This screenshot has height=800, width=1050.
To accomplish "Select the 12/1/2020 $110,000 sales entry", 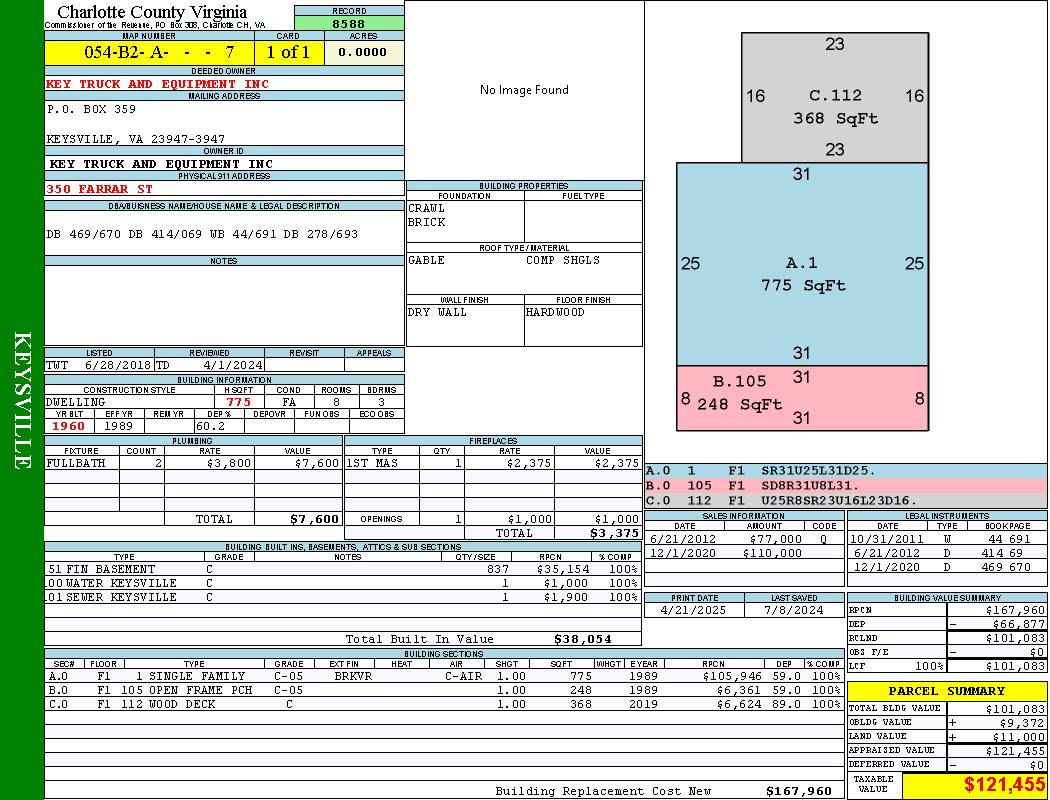I will tap(743, 553).
